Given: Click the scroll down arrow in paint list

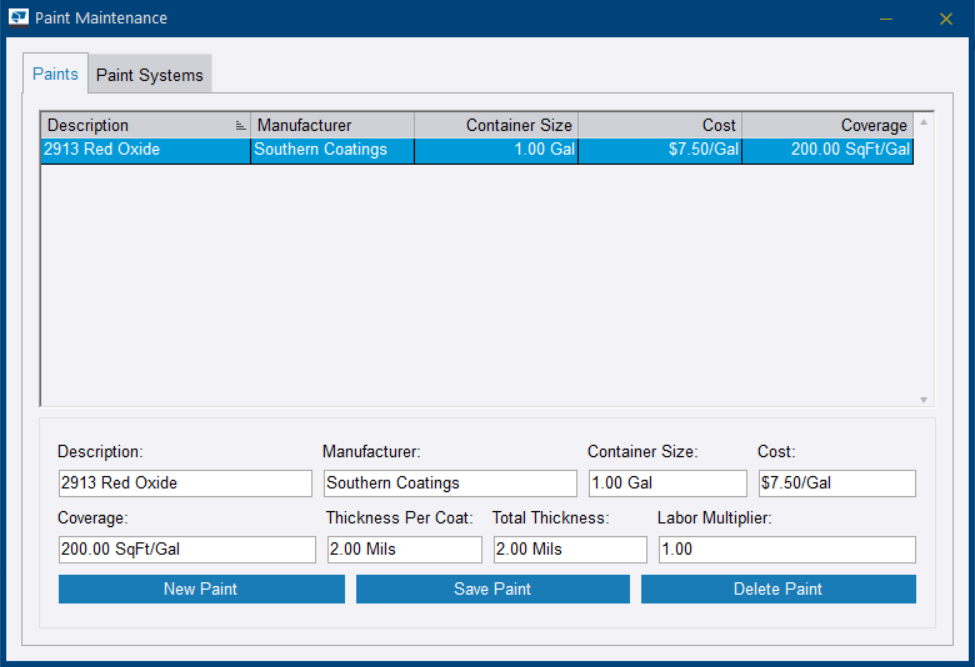Looking at the screenshot, I should click(x=924, y=400).
